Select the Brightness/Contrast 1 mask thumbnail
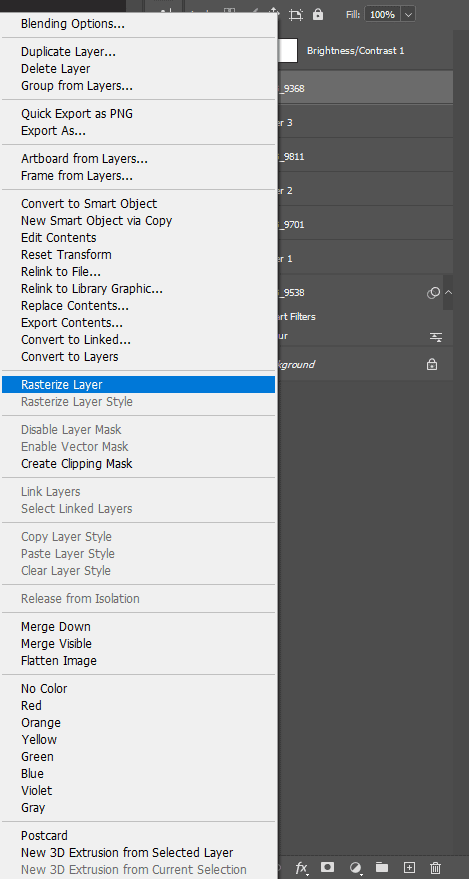The width and height of the screenshot is (469, 879). (287, 50)
